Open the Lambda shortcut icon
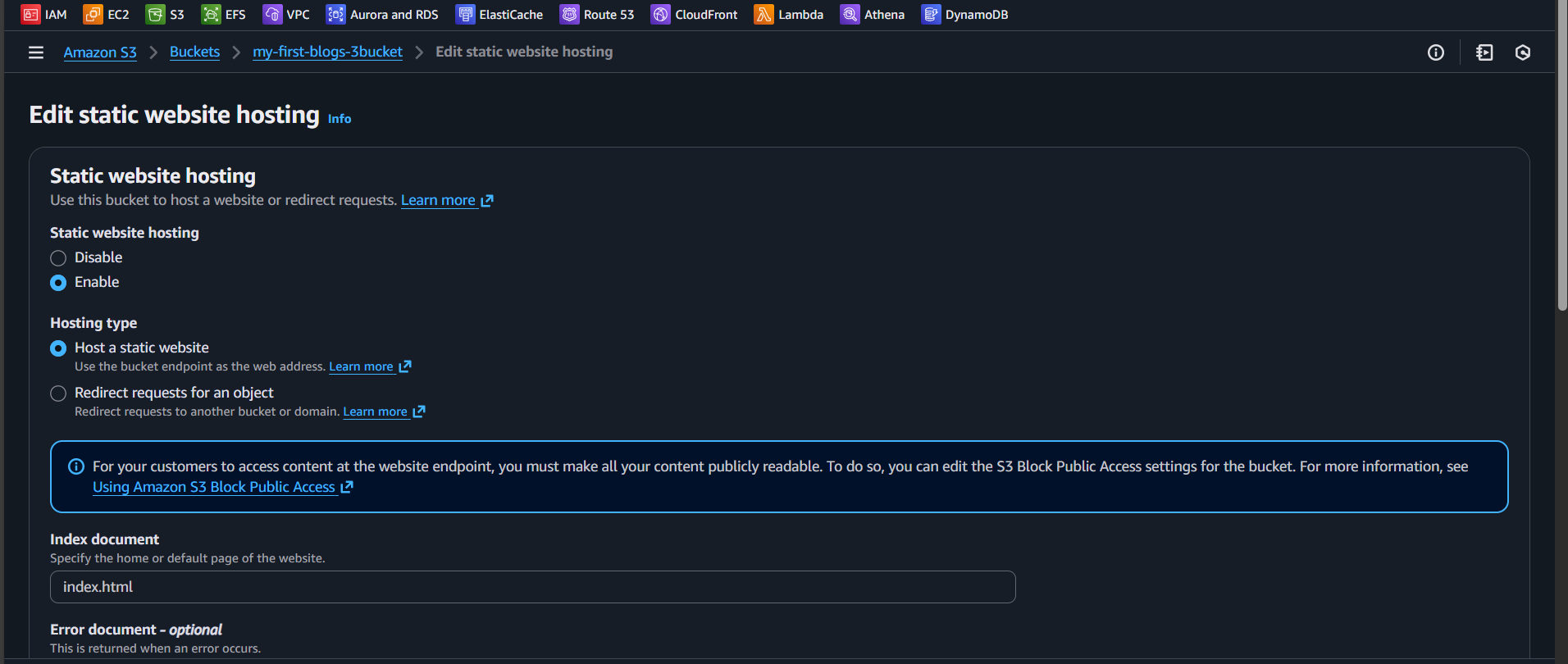 coord(763,15)
